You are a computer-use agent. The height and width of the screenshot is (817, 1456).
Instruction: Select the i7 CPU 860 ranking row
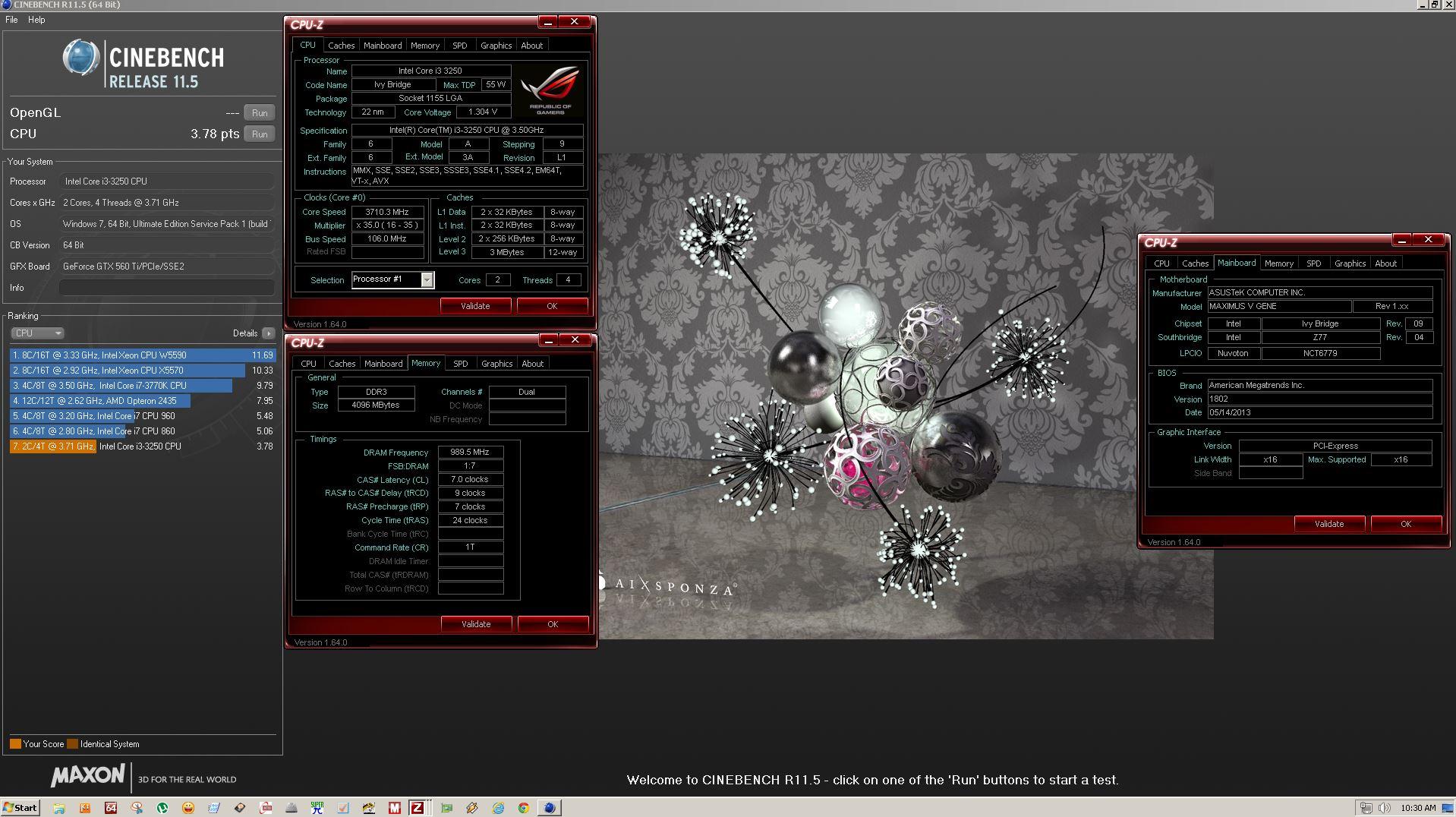pos(143,431)
